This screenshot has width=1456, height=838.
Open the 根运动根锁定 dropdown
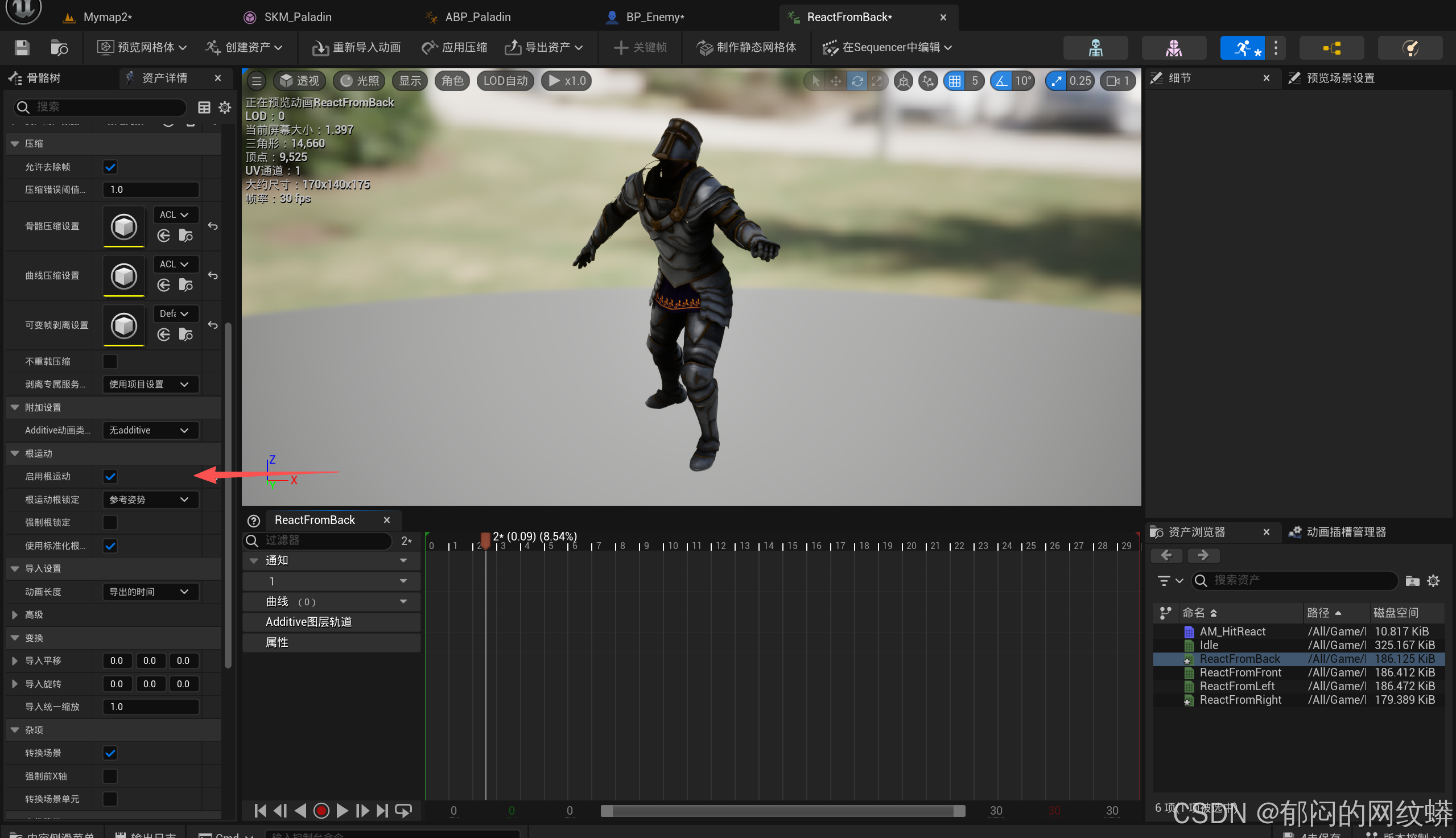tap(150, 500)
